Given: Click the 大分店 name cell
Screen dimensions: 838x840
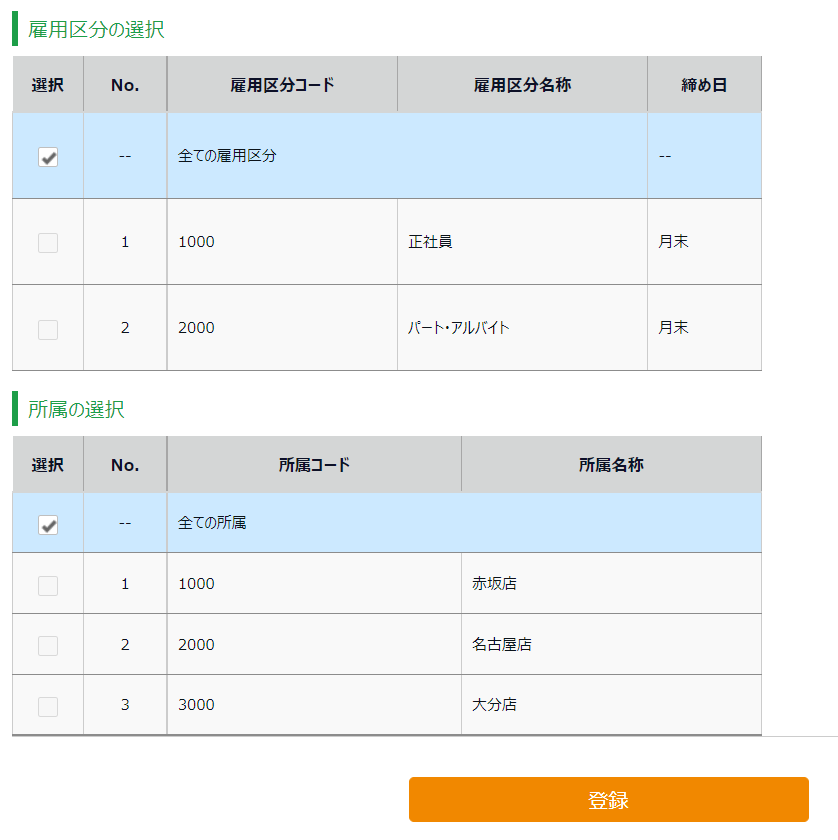Looking at the screenshot, I should pyautogui.click(x=495, y=705).
